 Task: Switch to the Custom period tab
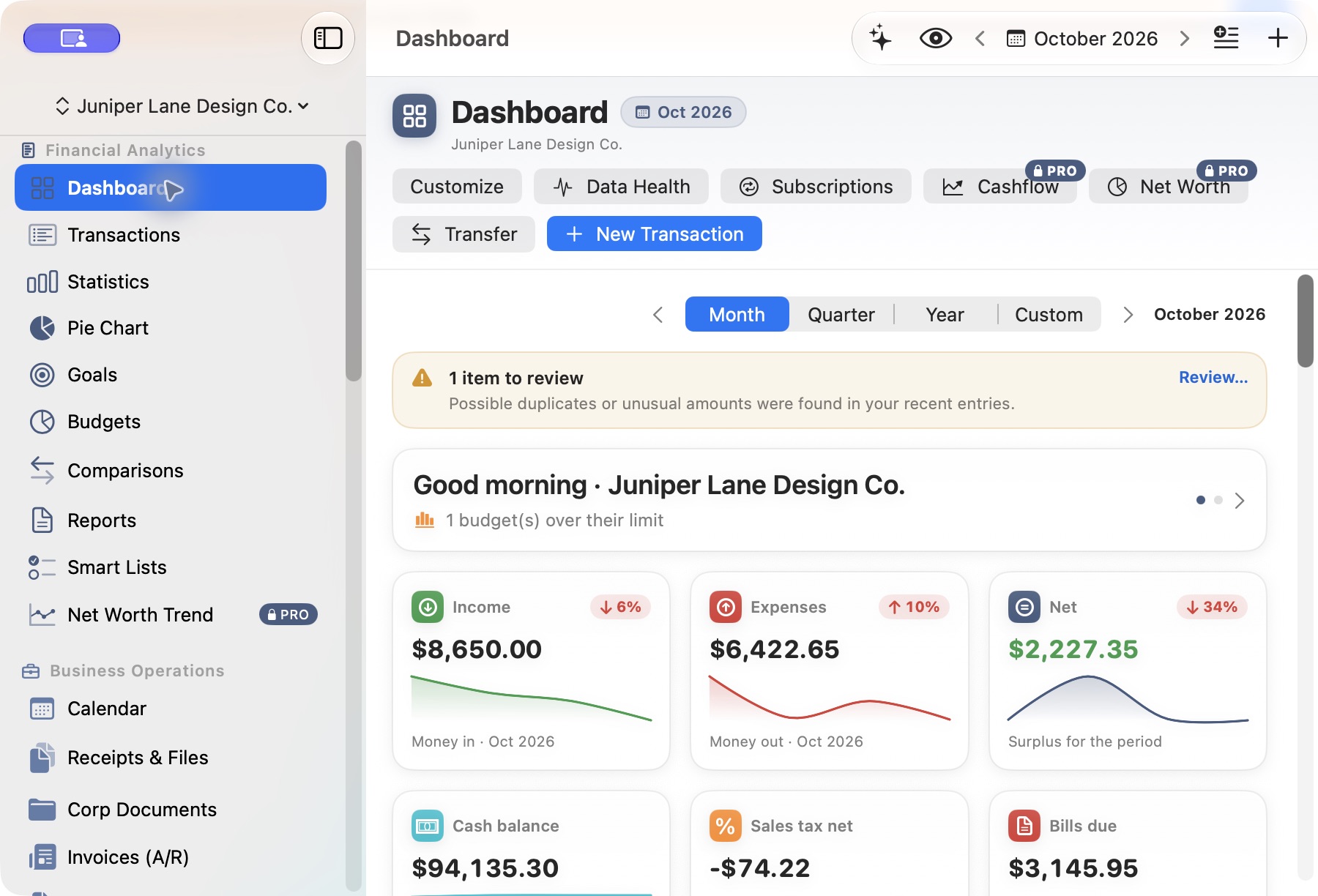(x=1049, y=315)
